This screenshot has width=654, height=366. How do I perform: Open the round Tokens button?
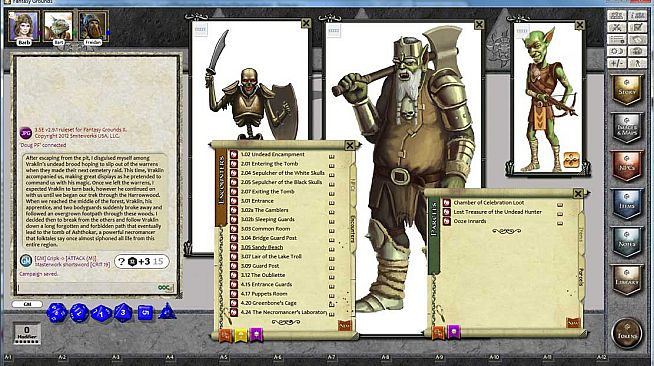coord(627,333)
